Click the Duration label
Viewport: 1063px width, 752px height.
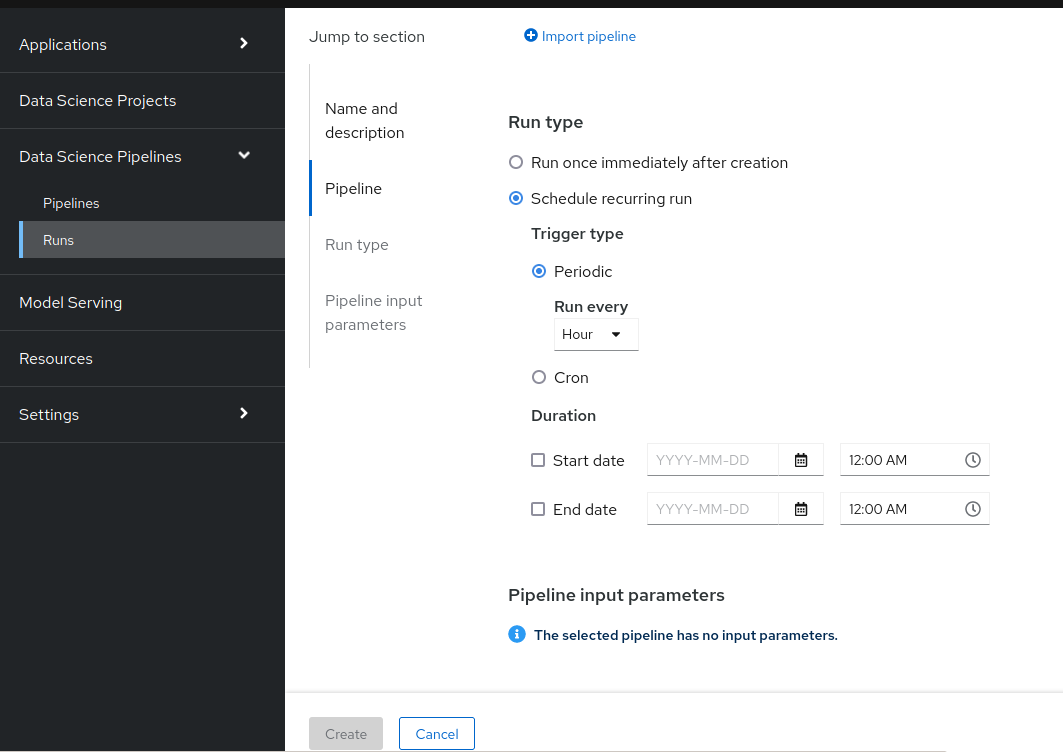(x=563, y=416)
